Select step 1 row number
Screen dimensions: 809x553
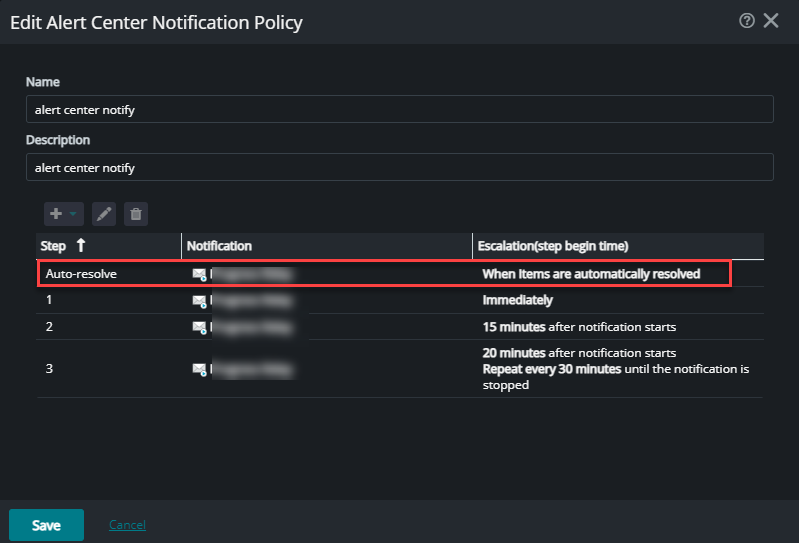click(49, 300)
